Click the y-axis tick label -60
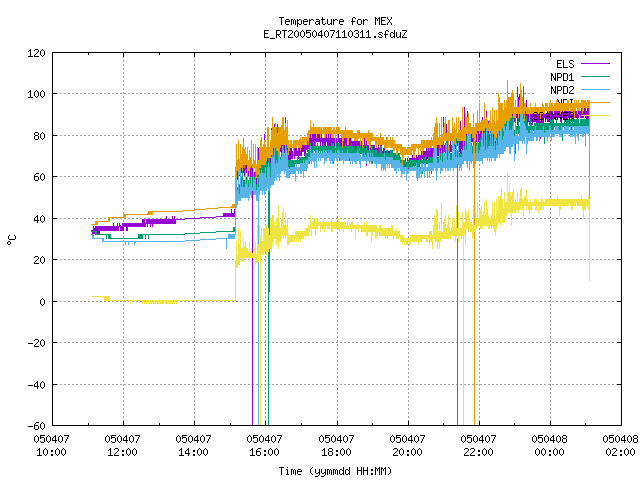Screen dimensions: 640x480 pyautogui.click(x=36, y=426)
